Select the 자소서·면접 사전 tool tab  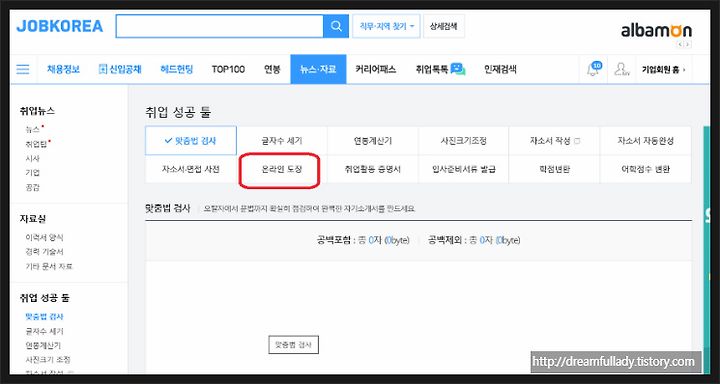pyautogui.click(x=191, y=169)
